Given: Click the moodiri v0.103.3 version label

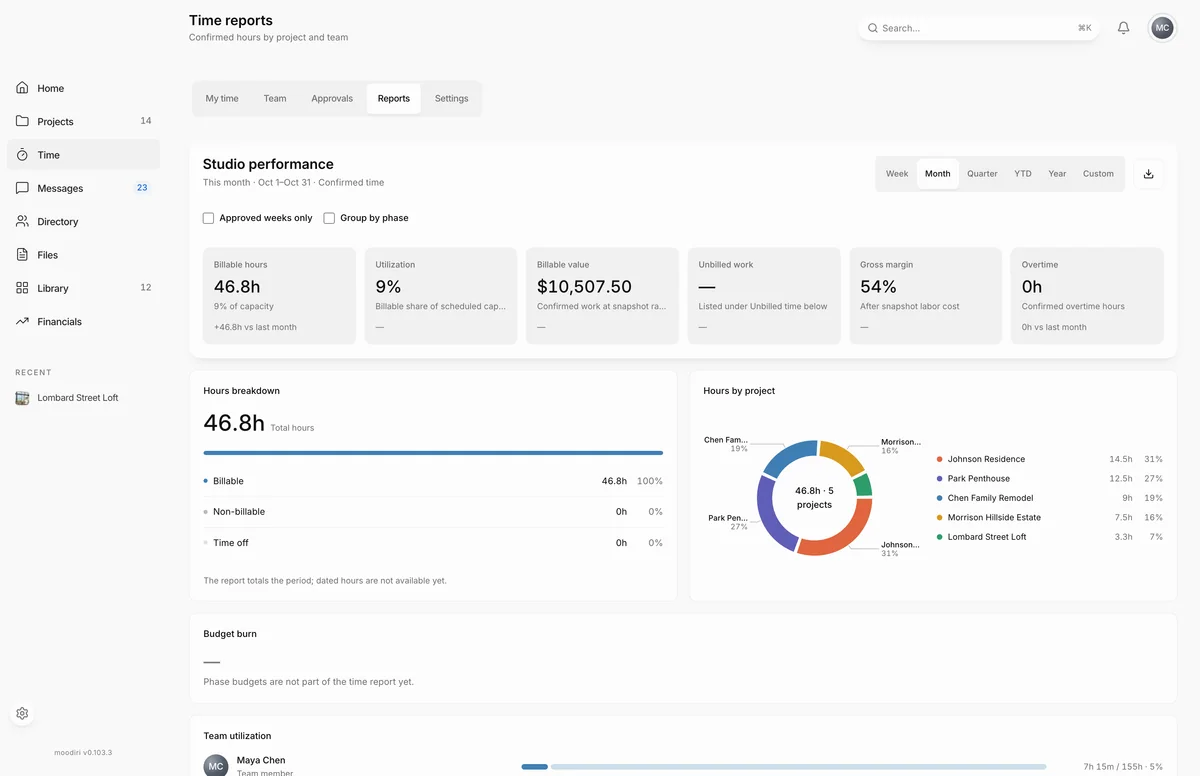Looking at the screenshot, I should (x=83, y=753).
